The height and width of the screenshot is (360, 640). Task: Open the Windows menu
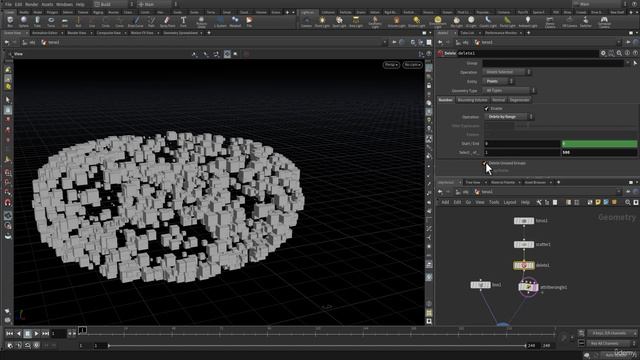coord(64,4)
